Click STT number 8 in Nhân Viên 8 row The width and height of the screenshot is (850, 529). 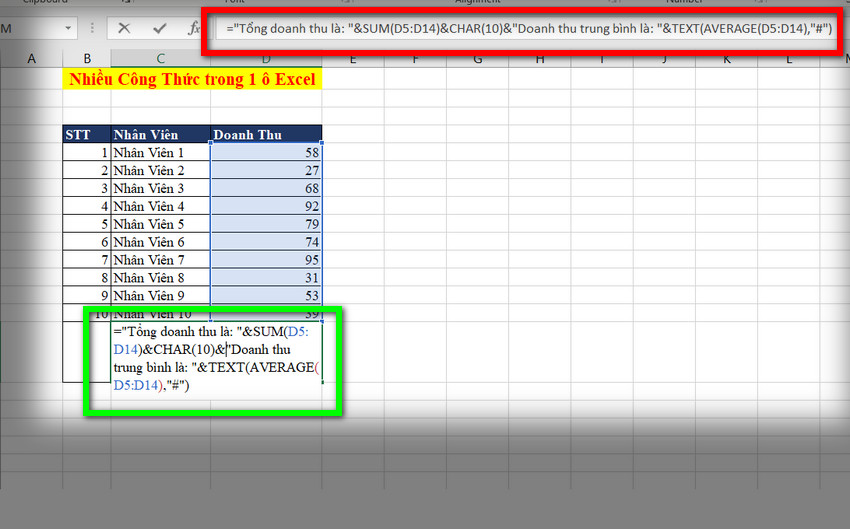coord(87,278)
